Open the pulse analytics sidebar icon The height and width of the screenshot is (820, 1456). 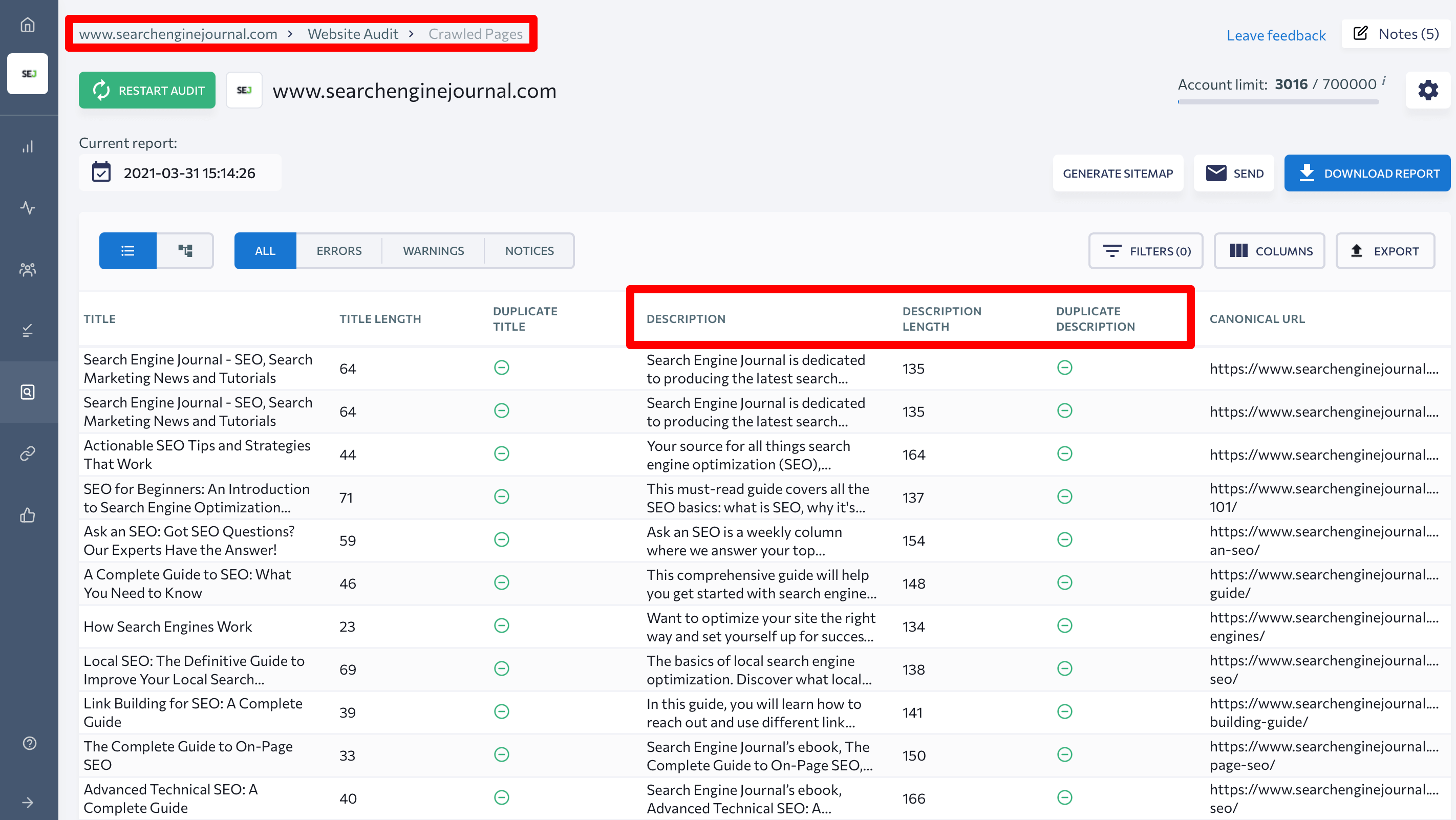click(x=28, y=208)
